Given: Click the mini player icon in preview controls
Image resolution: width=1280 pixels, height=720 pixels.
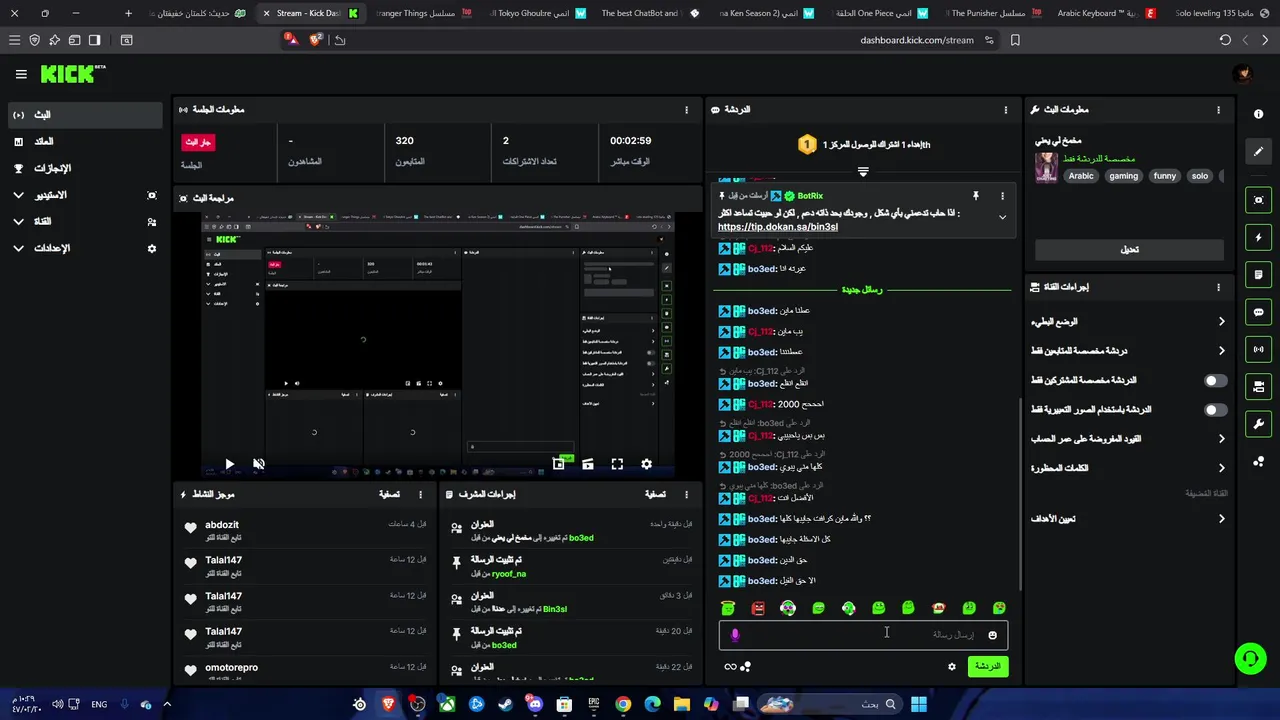Looking at the screenshot, I should (x=559, y=464).
